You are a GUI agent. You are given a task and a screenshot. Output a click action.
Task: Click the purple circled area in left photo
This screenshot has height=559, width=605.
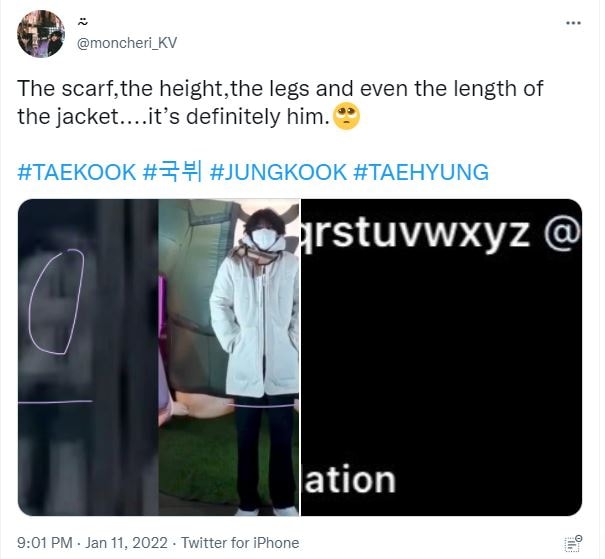pyautogui.click(x=57, y=302)
